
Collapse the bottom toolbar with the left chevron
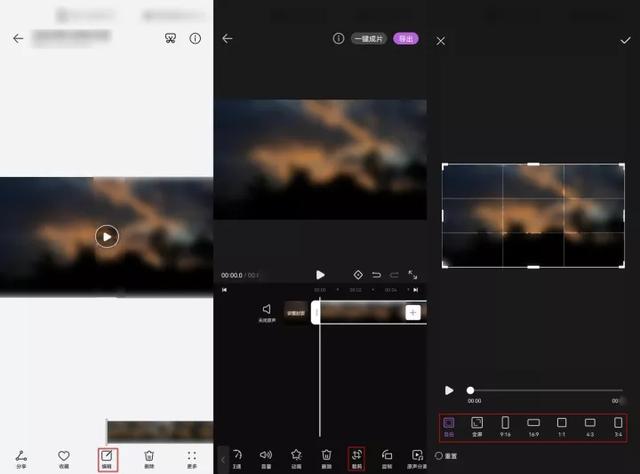coord(222,460)
